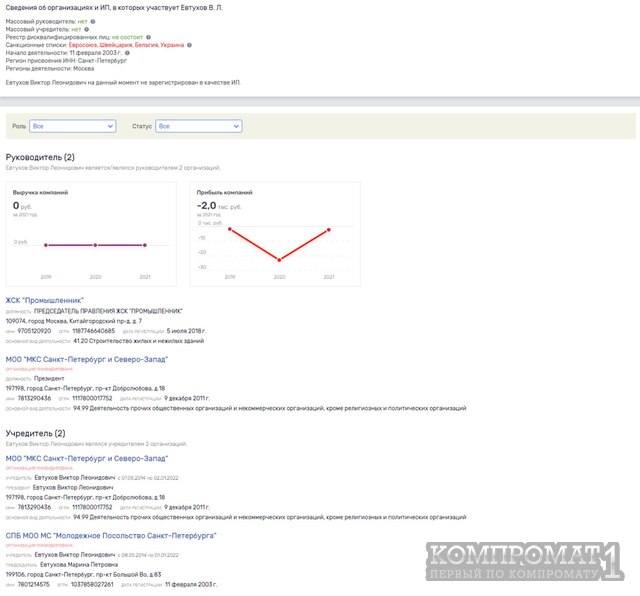Click the Учредитель (2) heading

36,433
